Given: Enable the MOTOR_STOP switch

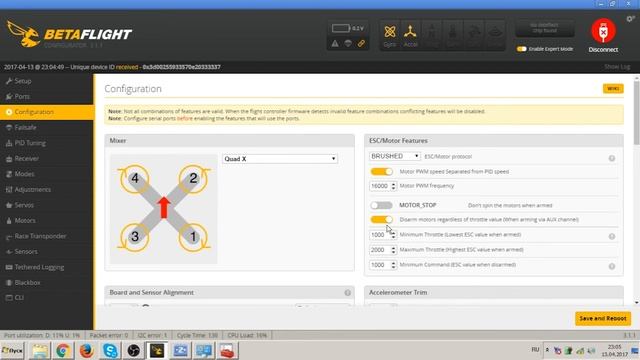Looking at the screenshot, I should (382, 205).
